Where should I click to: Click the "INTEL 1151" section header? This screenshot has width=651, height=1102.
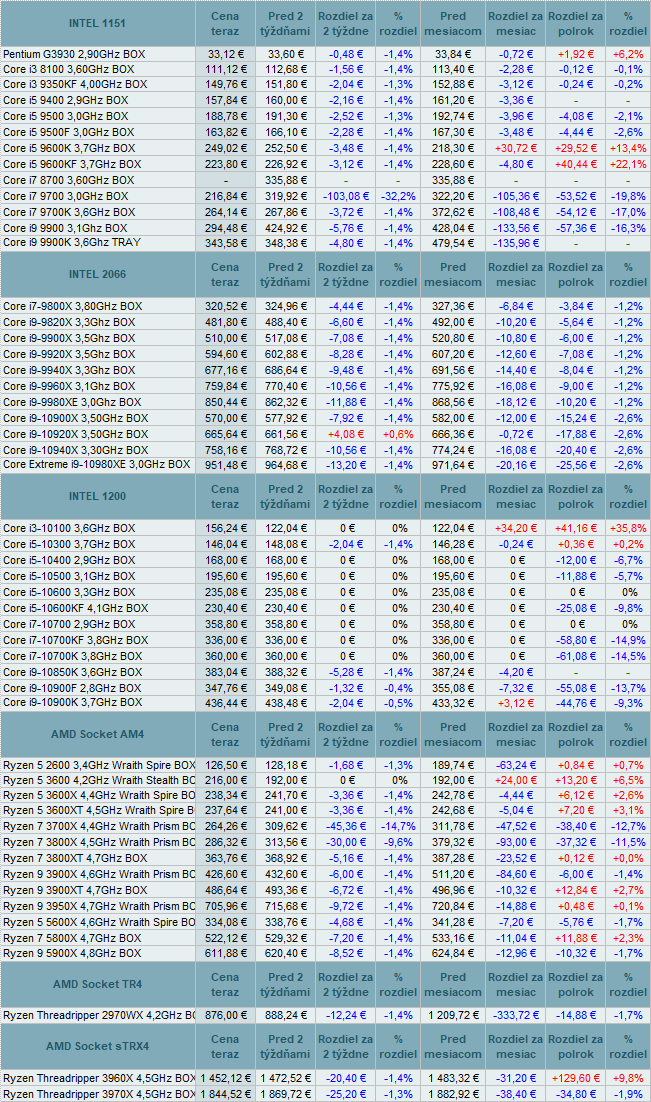pos(98,23)
